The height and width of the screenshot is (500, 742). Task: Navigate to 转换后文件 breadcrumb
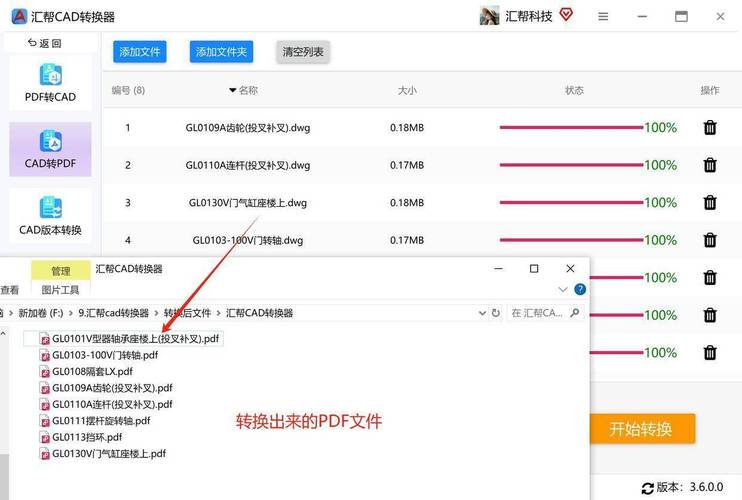(x=187, y=313)
